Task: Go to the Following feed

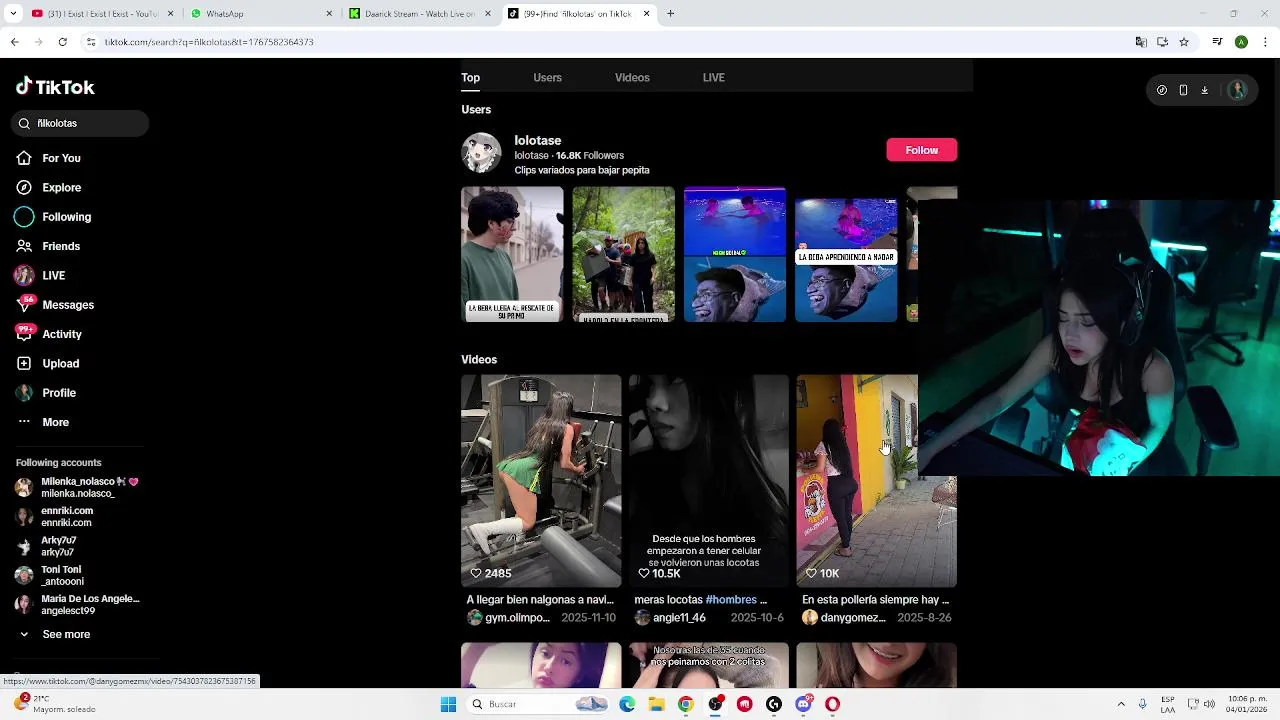Action: (53, 217)
